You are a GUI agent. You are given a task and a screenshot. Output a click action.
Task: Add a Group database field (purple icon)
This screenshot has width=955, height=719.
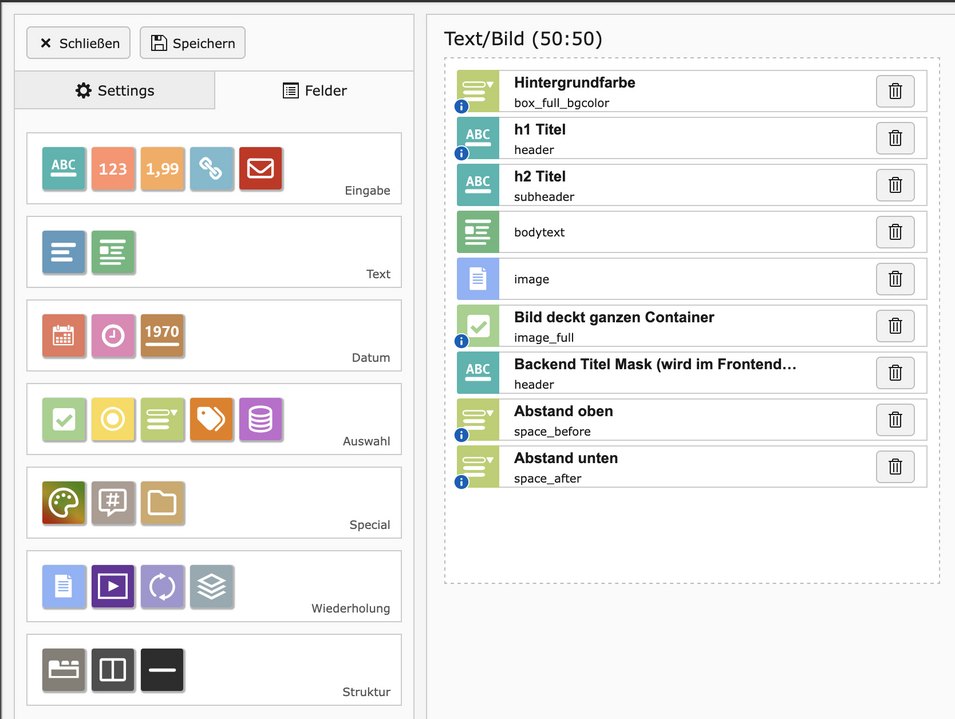pos(261,419)
